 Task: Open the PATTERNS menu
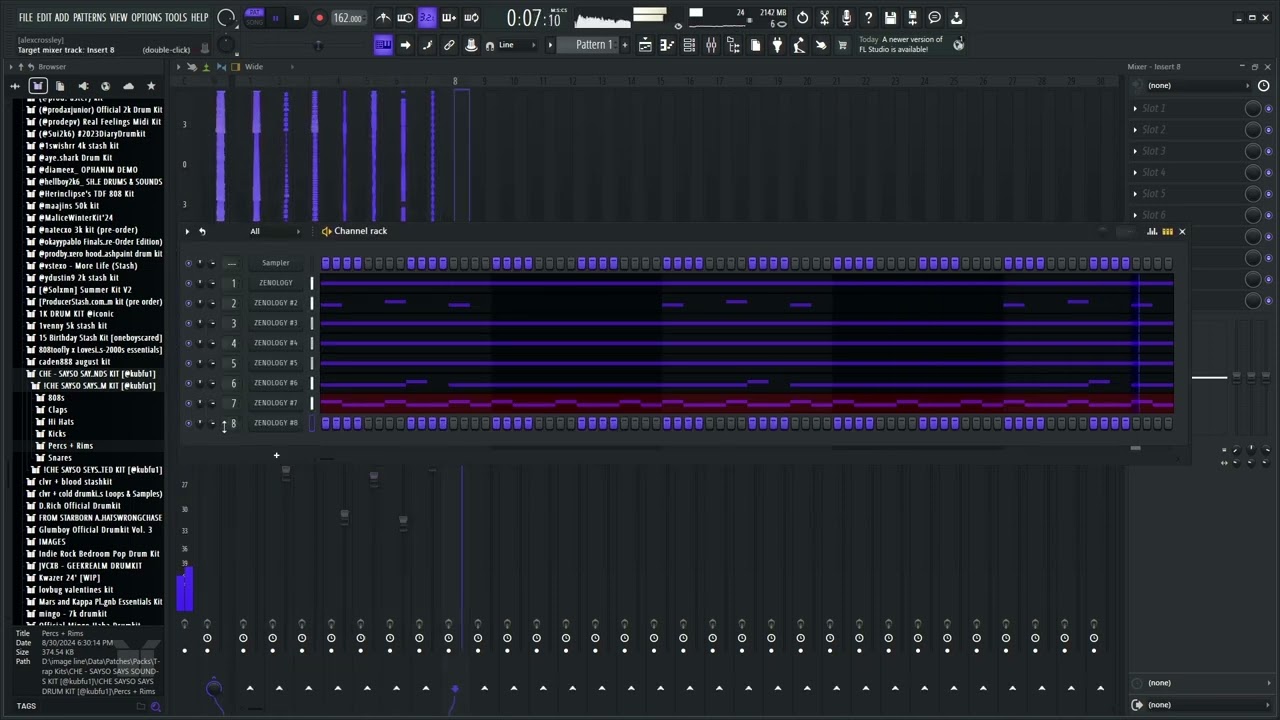(89, 17)
